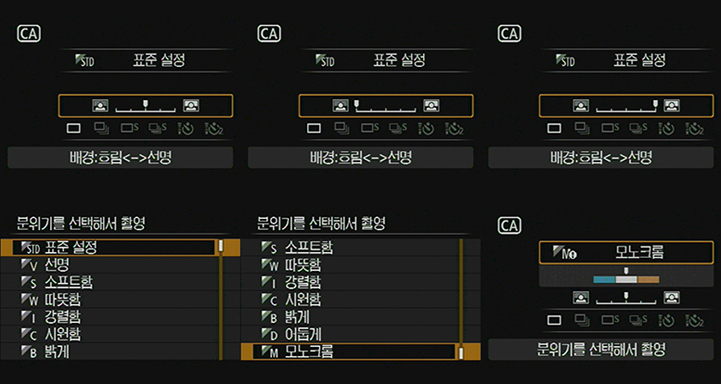721x384 pixels.
Task: Click 배경:흐림<->선명 bar under the far-left blur slider
Action: [x=360, y=158]
